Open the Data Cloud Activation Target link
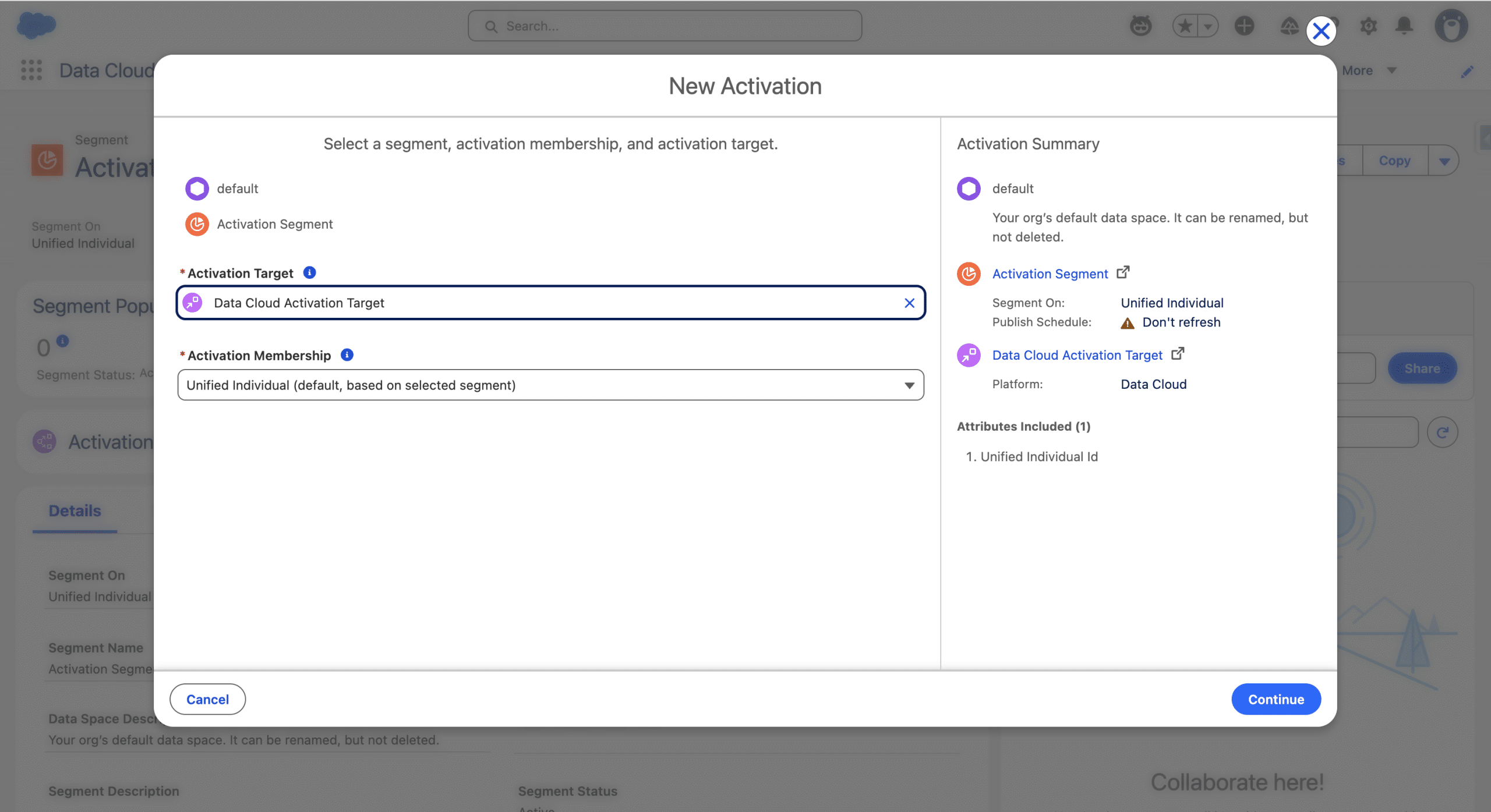The height and width of the screenshot is (812, 1491). pos(1077,355)
